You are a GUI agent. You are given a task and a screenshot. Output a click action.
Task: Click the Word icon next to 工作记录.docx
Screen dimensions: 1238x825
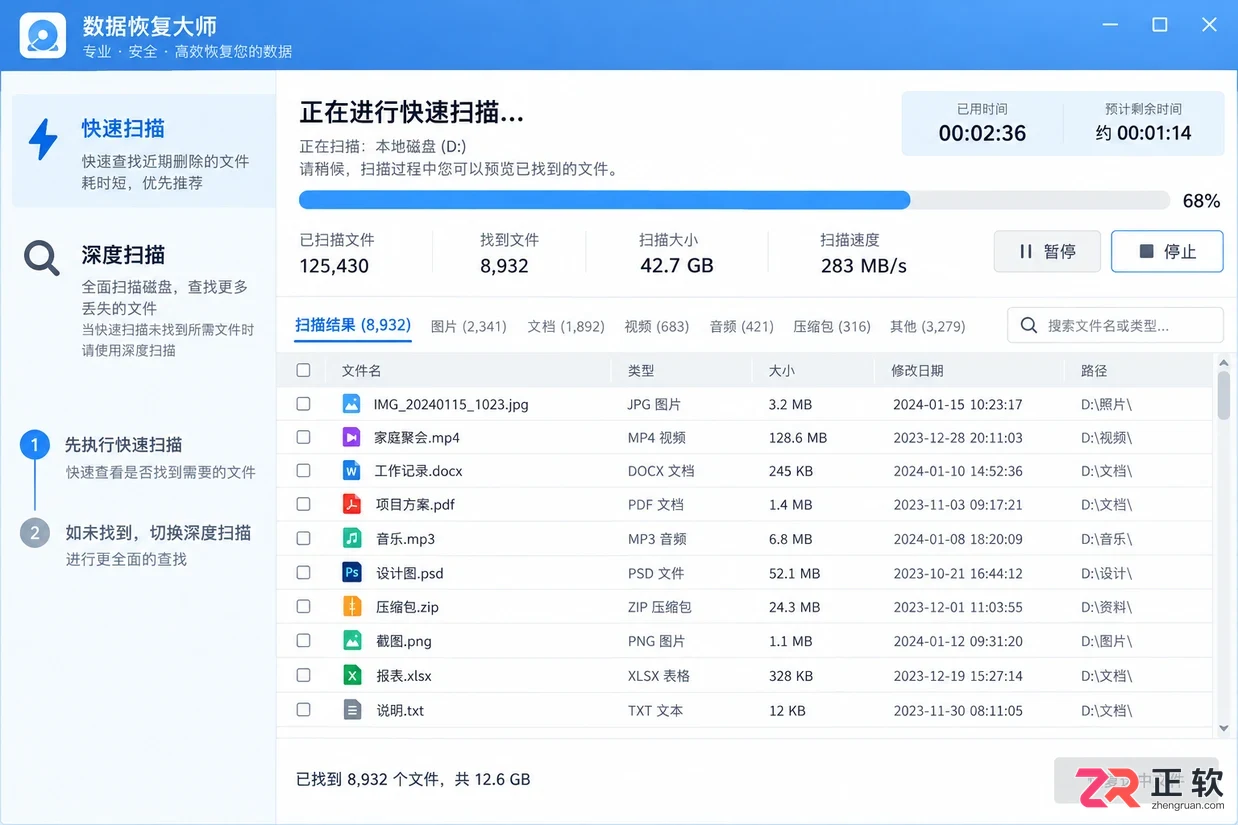pos(351,470)
